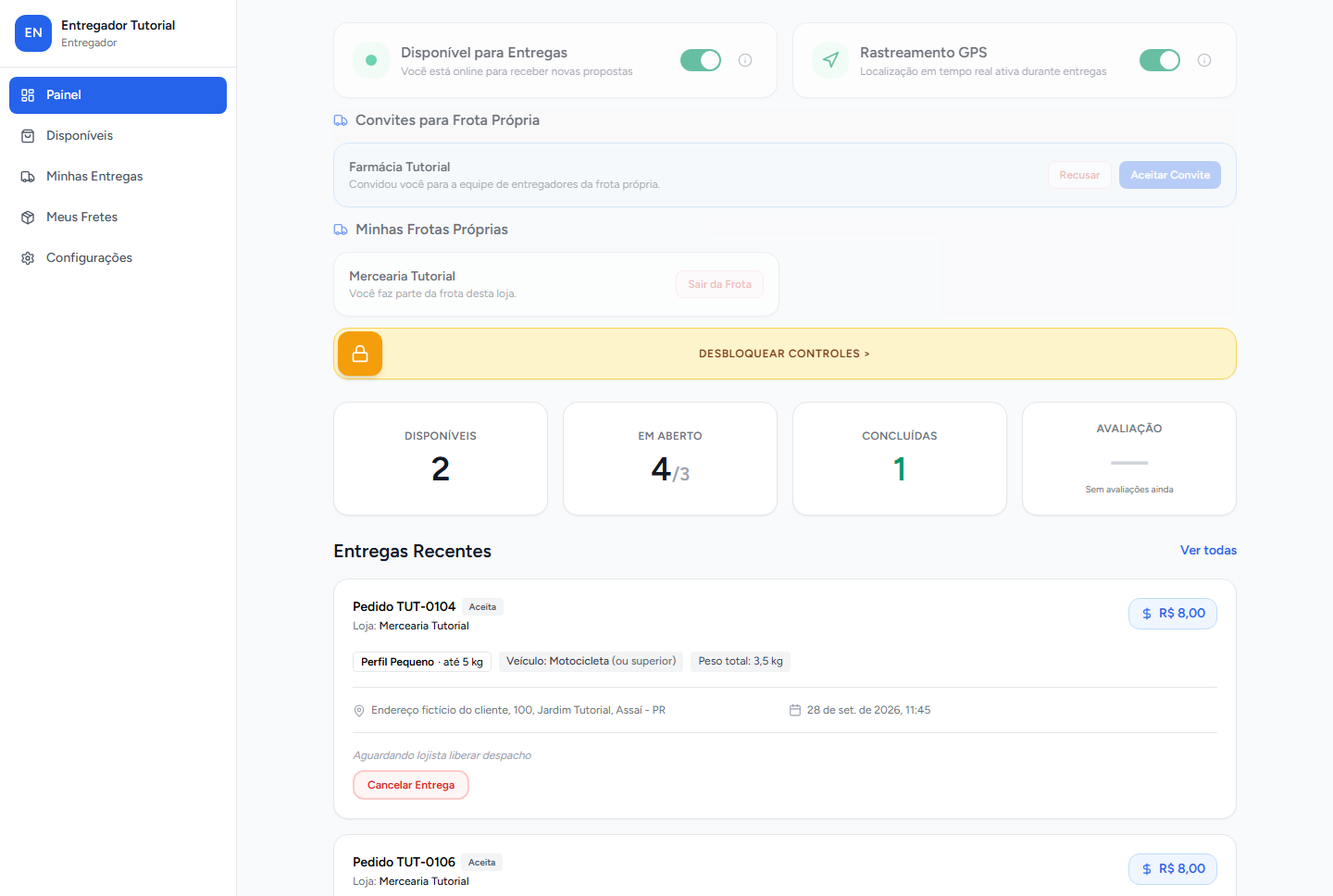Click Peso total: 3,5 kg tag
The image size is (1333, 896).
(x=741, y=661)
